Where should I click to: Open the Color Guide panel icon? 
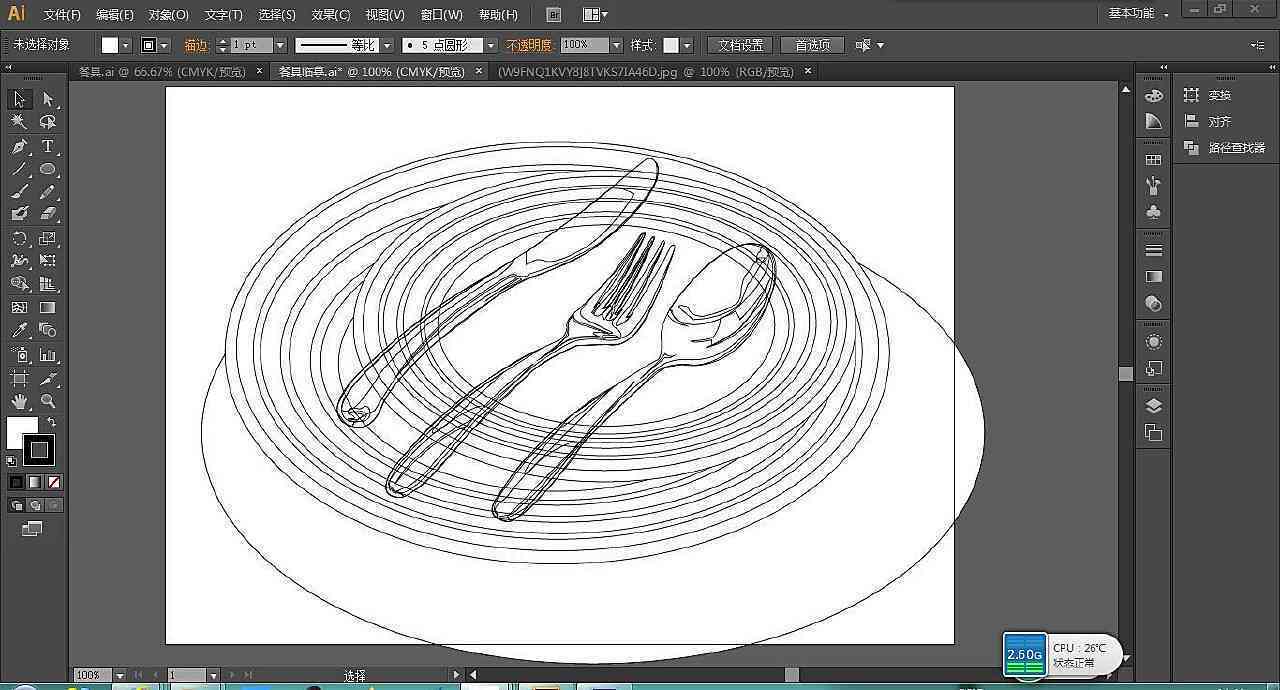point(1154,121)
